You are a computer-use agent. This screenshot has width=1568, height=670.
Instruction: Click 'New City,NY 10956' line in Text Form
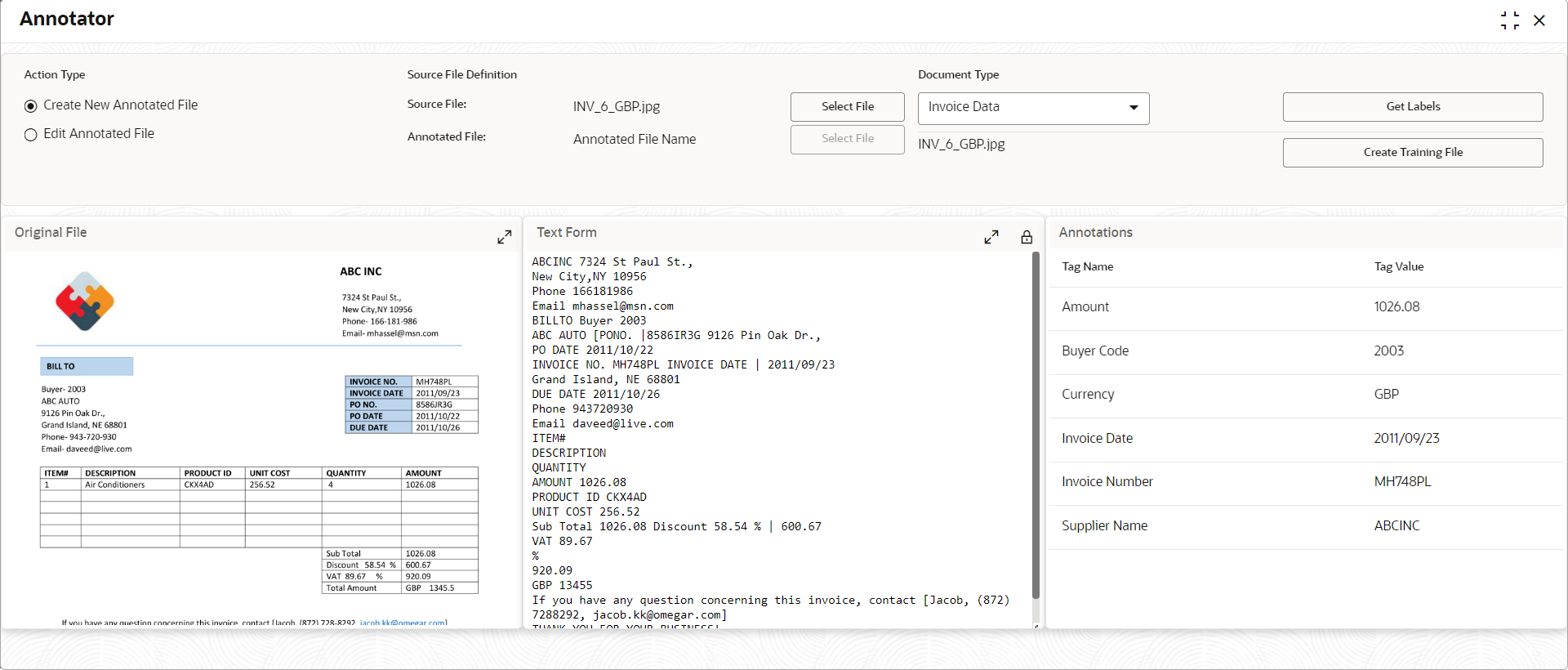coord(589,277)
